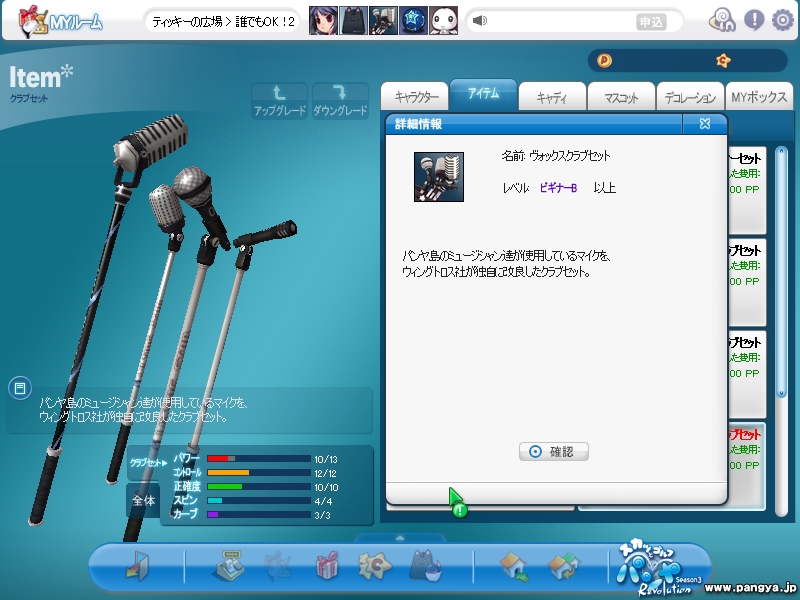The width and height of the screenshot is (800, 600).
Task: Click the ビギナーB level text
Action: tap(558, 188)
